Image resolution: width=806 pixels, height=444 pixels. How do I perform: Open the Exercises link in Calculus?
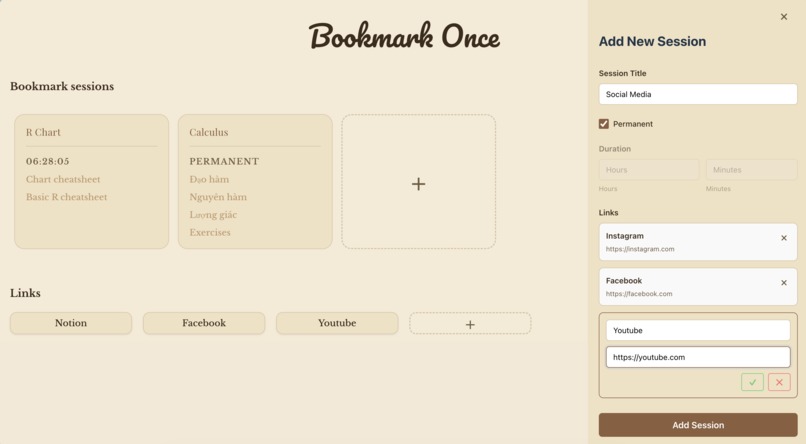click(210, 232)
